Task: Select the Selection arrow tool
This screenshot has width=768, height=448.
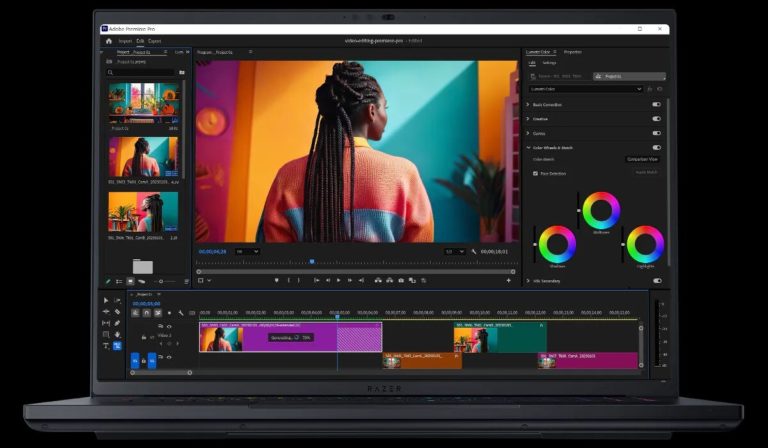Action: click(x=106, y=300)
